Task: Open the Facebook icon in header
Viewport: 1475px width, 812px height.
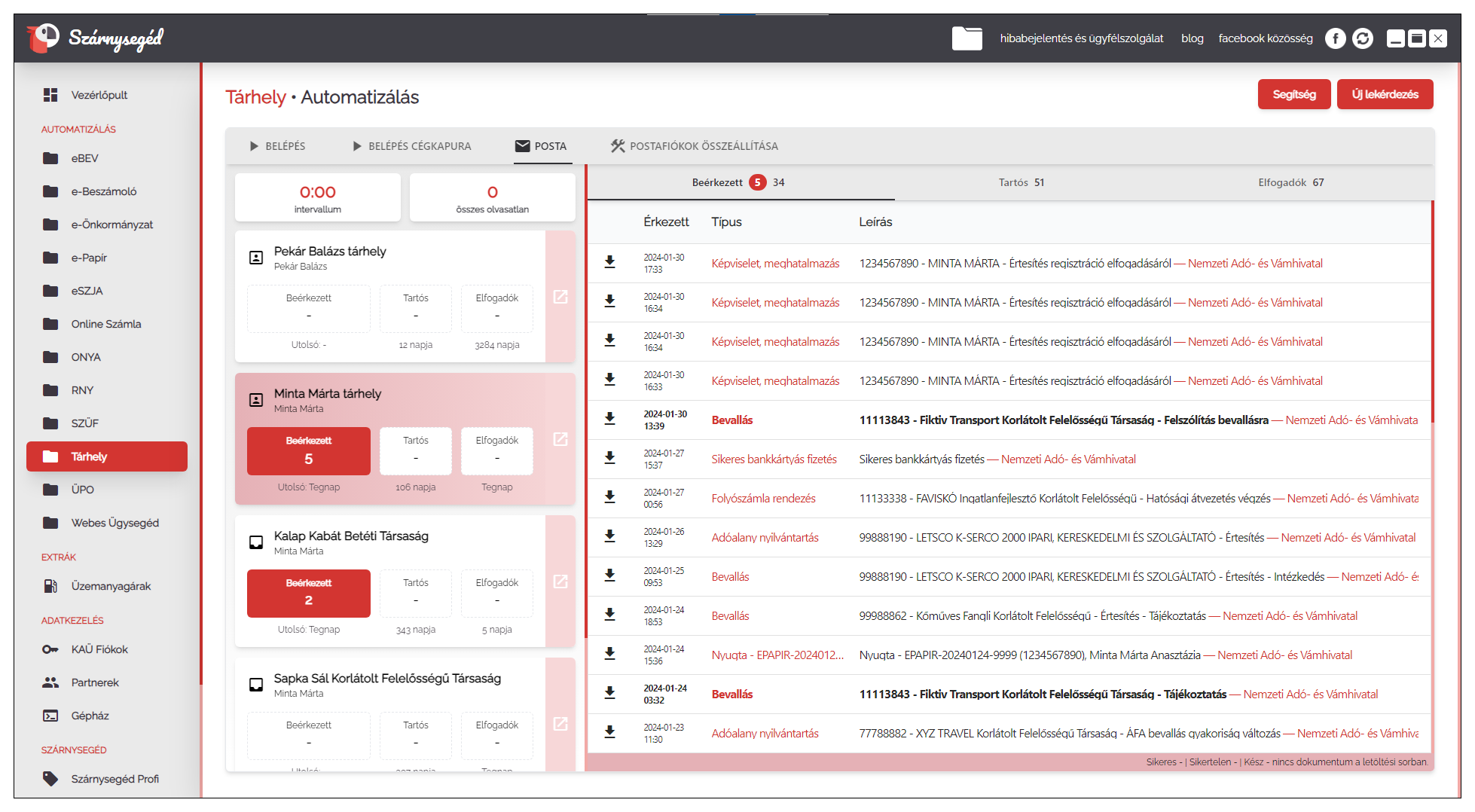Action: (x=1335, y=38)
